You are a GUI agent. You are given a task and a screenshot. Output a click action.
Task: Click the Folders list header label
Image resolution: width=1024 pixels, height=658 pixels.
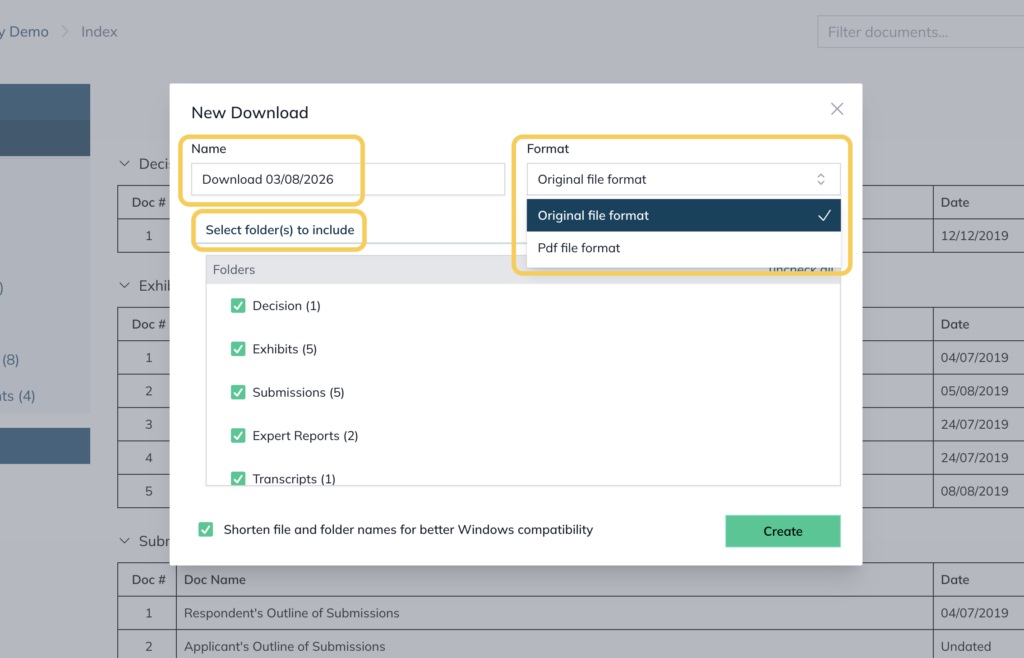(x=234, y=270)
